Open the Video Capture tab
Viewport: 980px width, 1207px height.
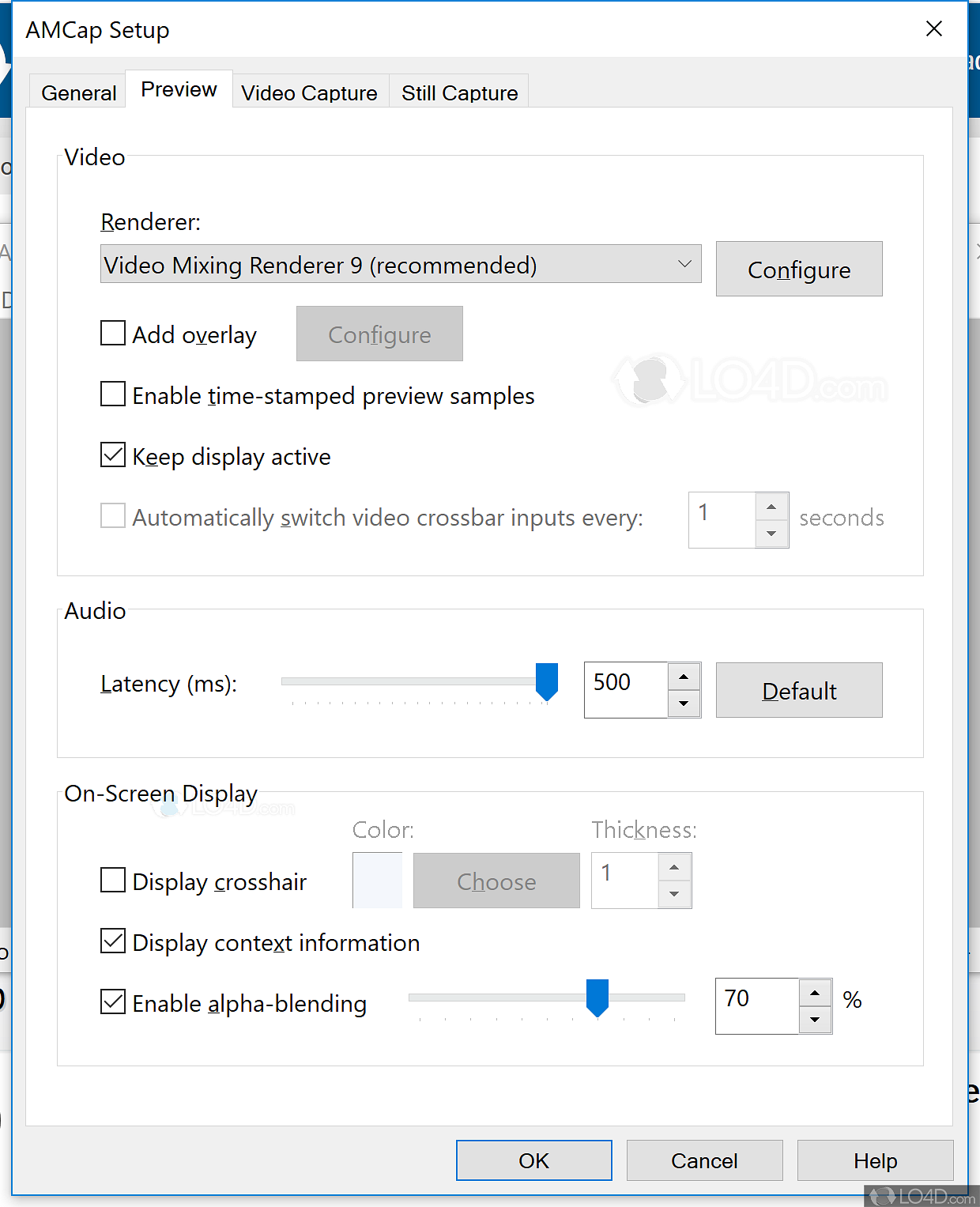[x=309, y=93]
